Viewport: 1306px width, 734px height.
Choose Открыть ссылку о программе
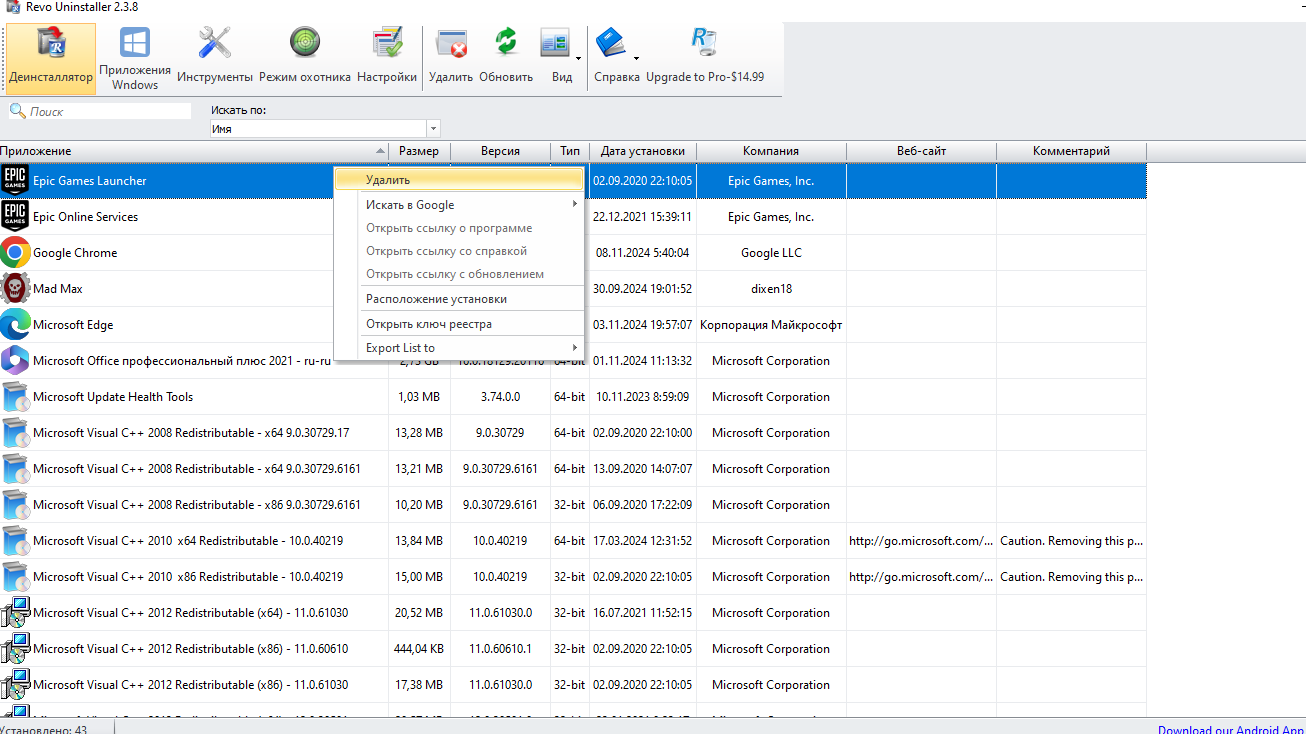point(459,228)
